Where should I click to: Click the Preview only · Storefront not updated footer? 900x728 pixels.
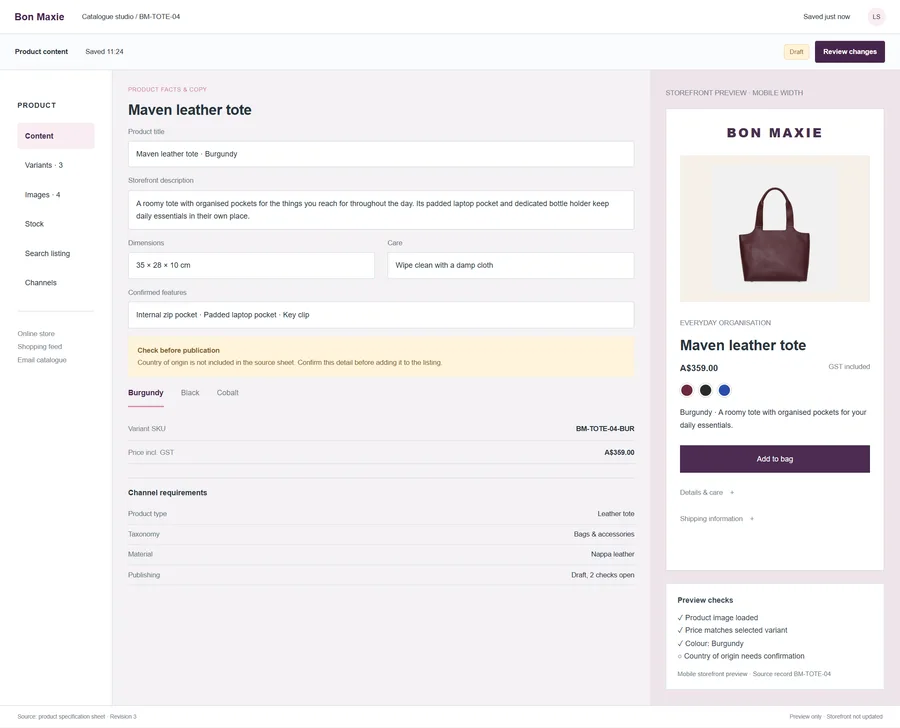(836, 717)
